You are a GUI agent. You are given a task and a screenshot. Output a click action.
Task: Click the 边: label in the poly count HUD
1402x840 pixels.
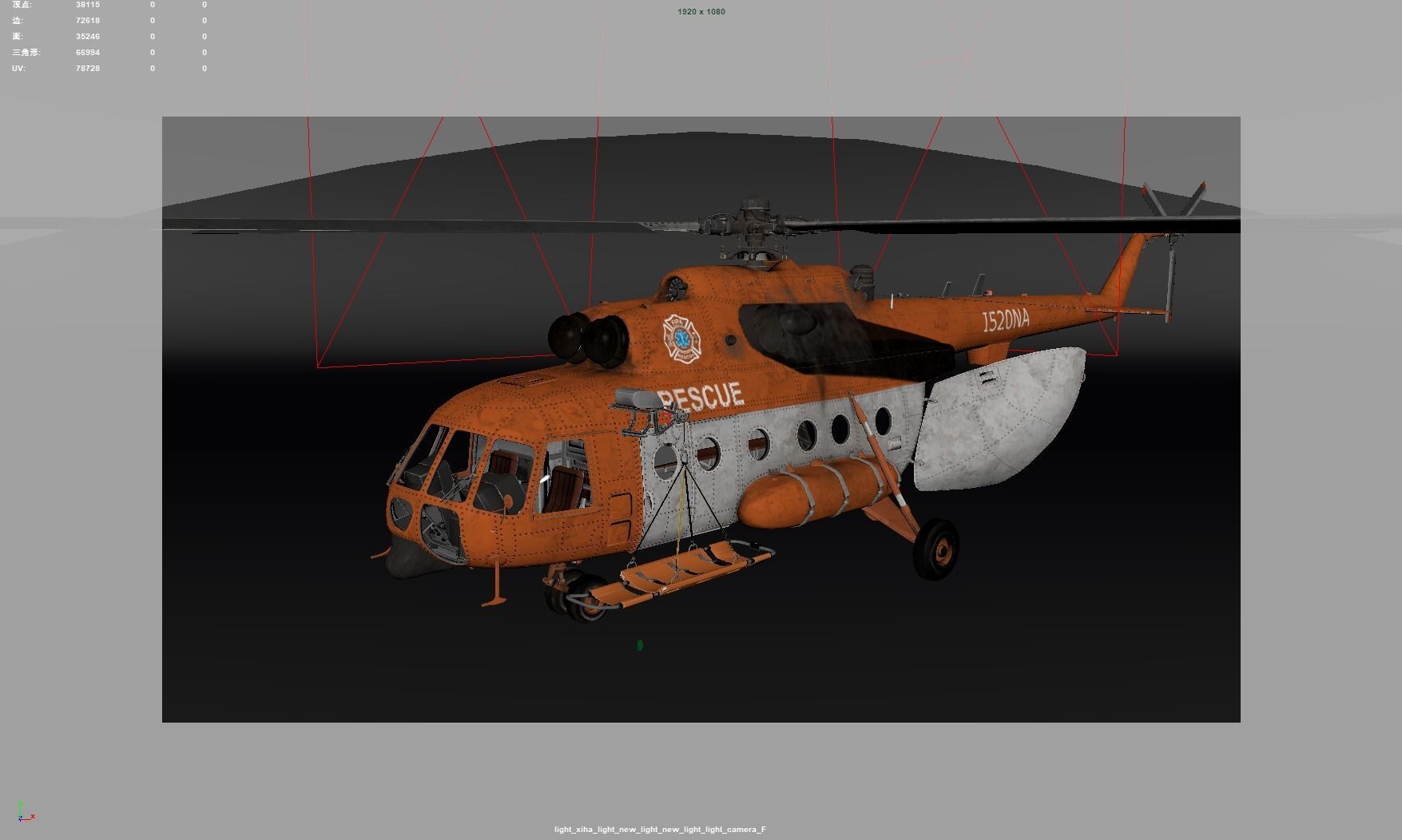click(18, 21)
